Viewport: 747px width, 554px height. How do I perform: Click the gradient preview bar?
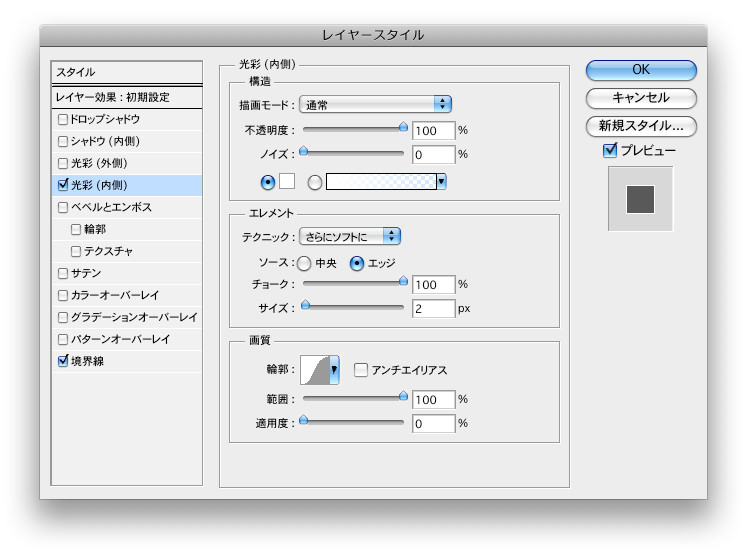pyautogui.click(x=381, y=181)
